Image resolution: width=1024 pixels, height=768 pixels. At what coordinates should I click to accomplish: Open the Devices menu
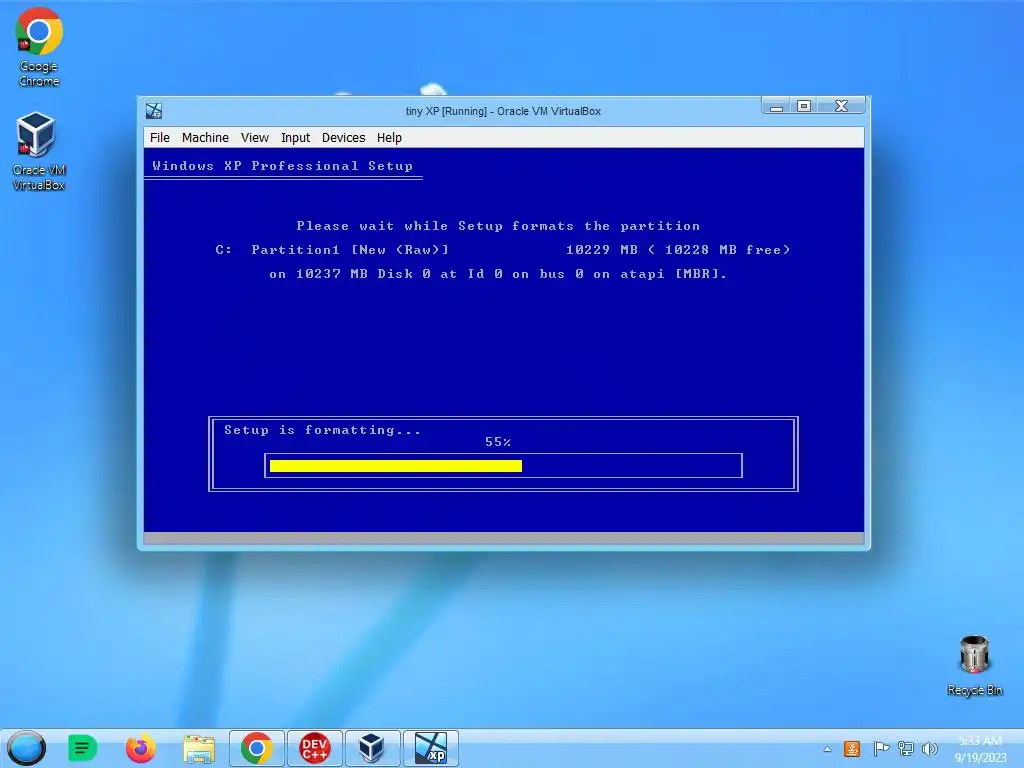tap(344, 137)
